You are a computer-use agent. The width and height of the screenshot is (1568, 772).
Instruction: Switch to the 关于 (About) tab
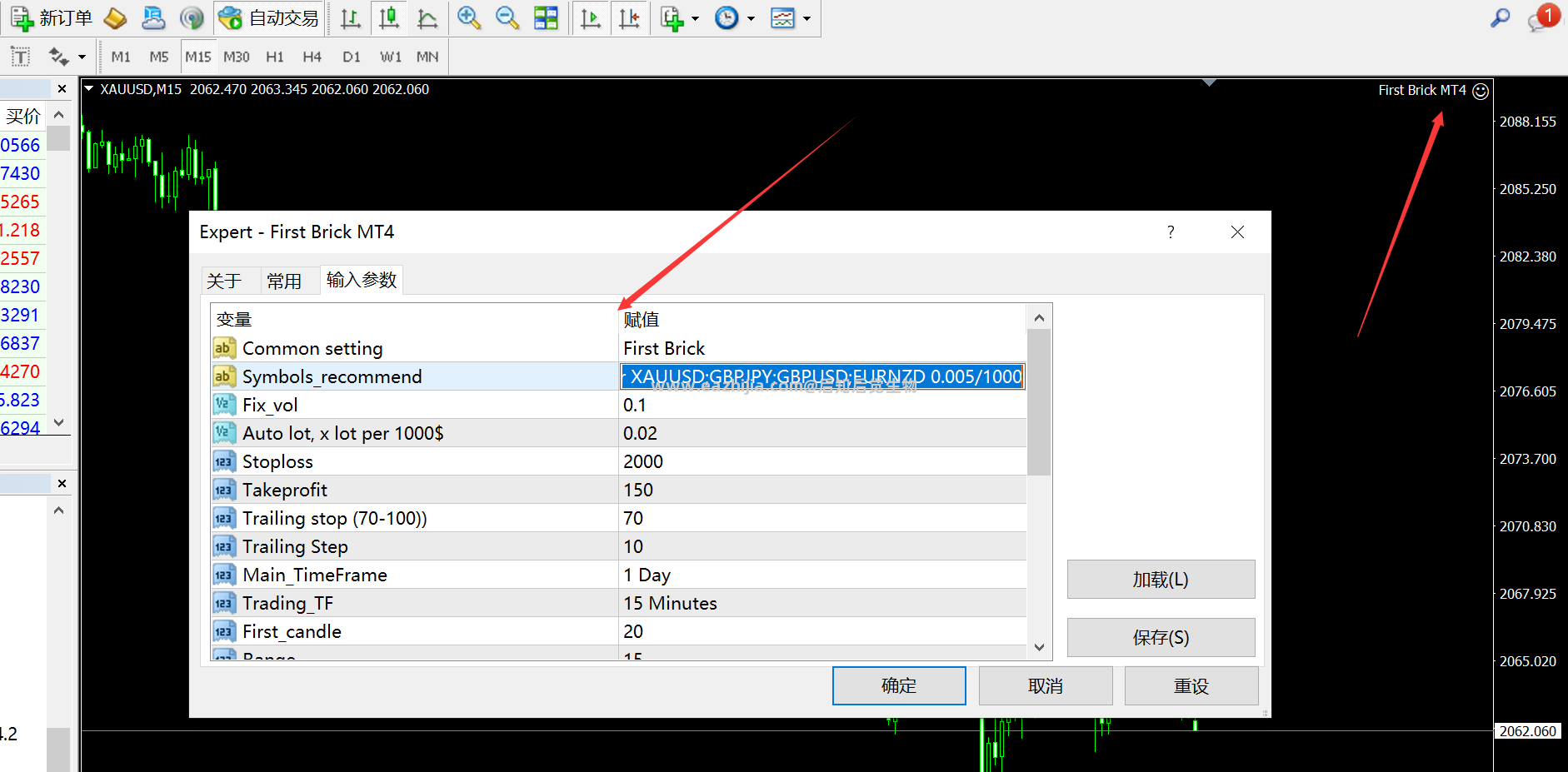click(224, 281)
